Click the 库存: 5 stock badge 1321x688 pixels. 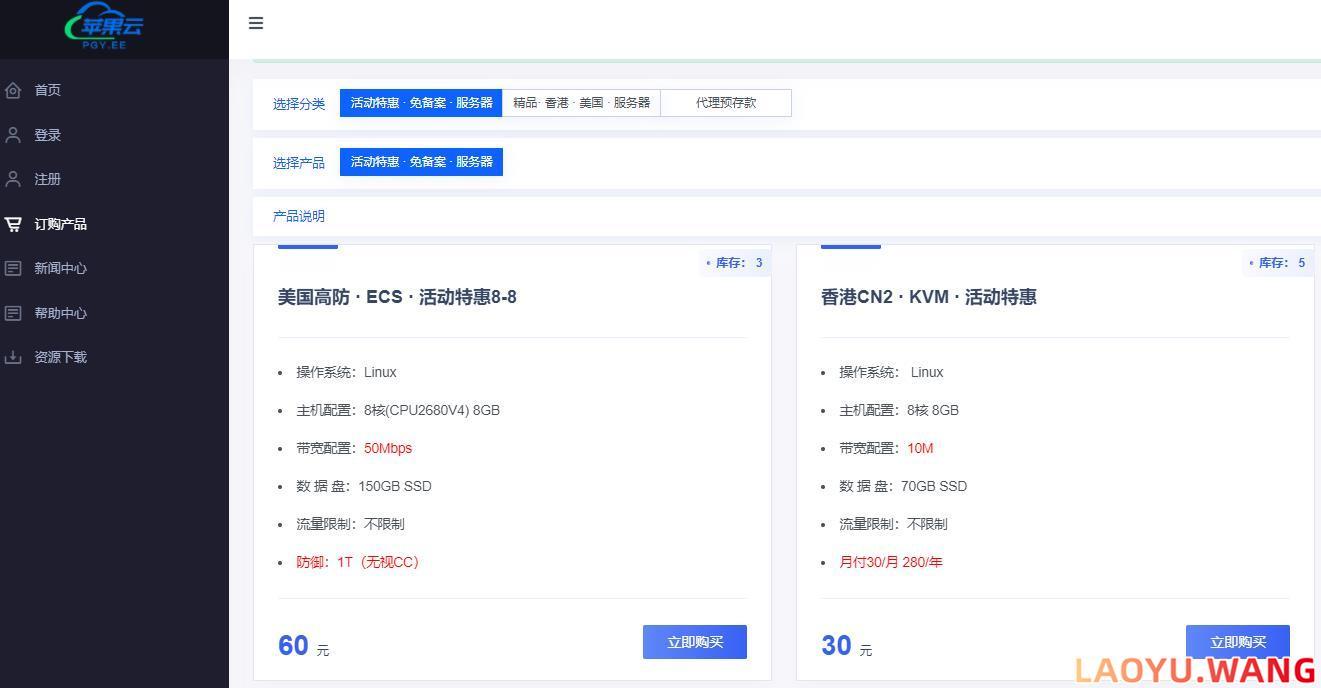pyautogui.click(x=1278, y=263)
